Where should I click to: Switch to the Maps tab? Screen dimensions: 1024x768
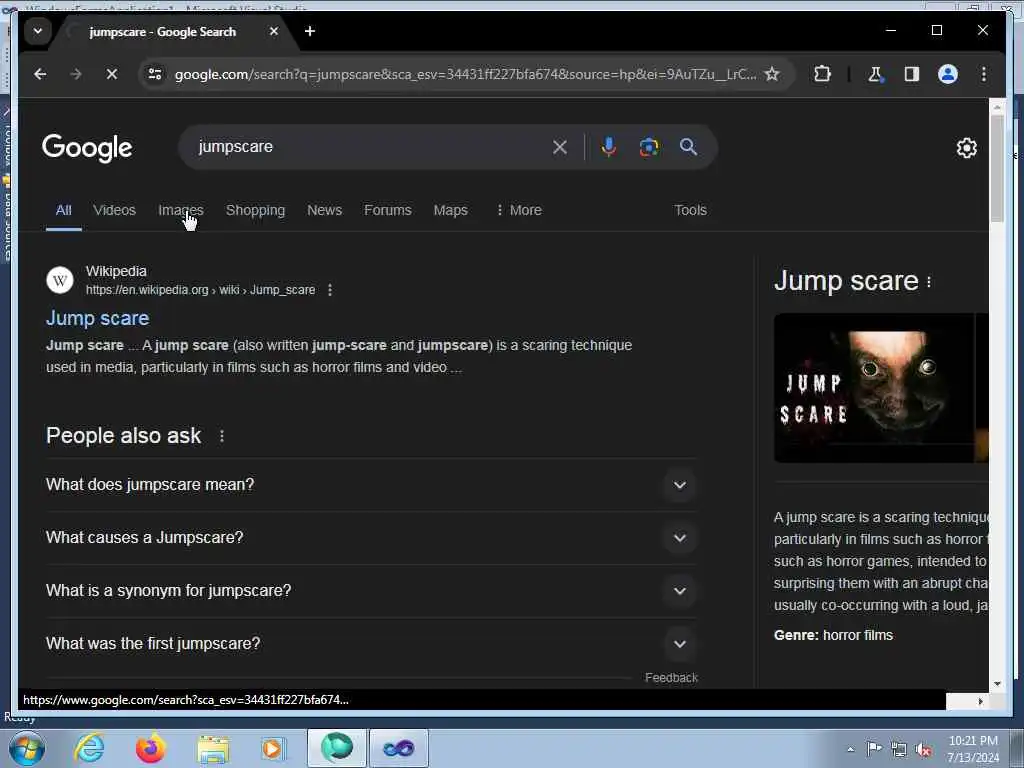pyautogui.click(x=451, y=210)
